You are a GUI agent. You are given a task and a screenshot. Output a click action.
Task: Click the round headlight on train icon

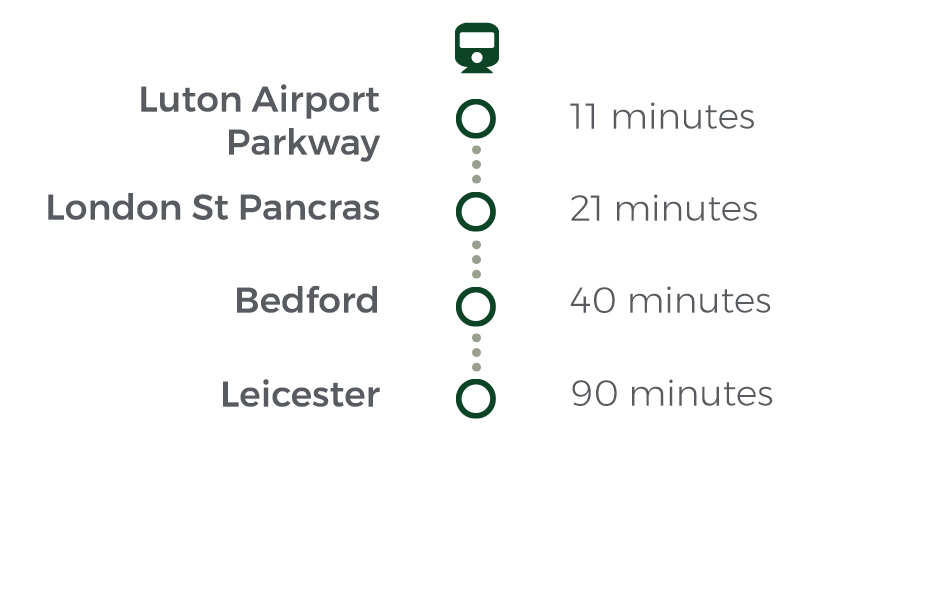(477, 58)
